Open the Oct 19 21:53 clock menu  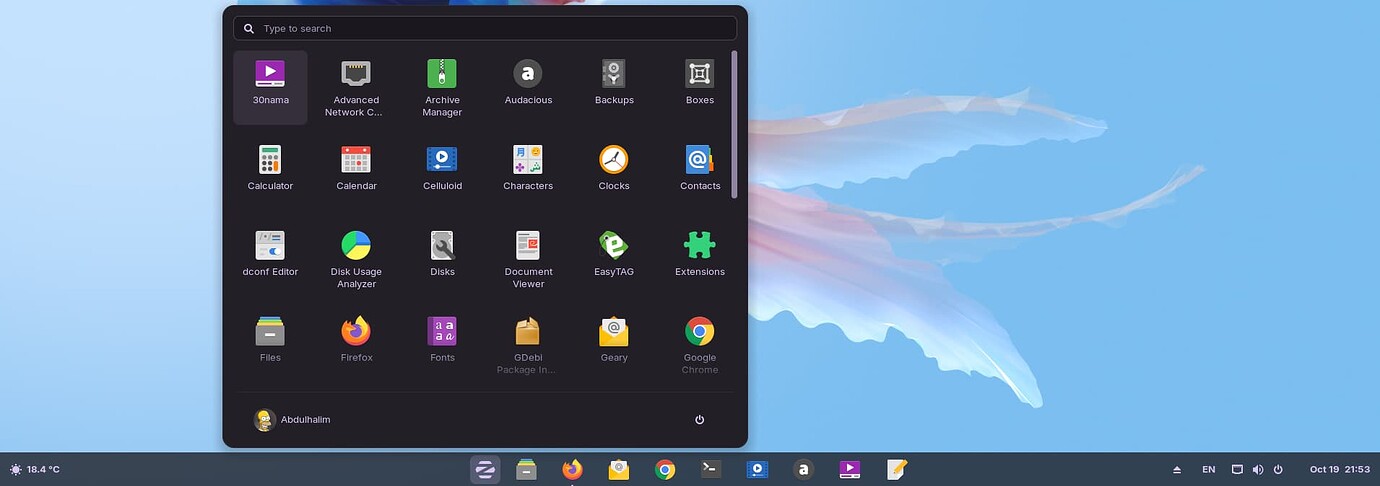click(1339, 469)
